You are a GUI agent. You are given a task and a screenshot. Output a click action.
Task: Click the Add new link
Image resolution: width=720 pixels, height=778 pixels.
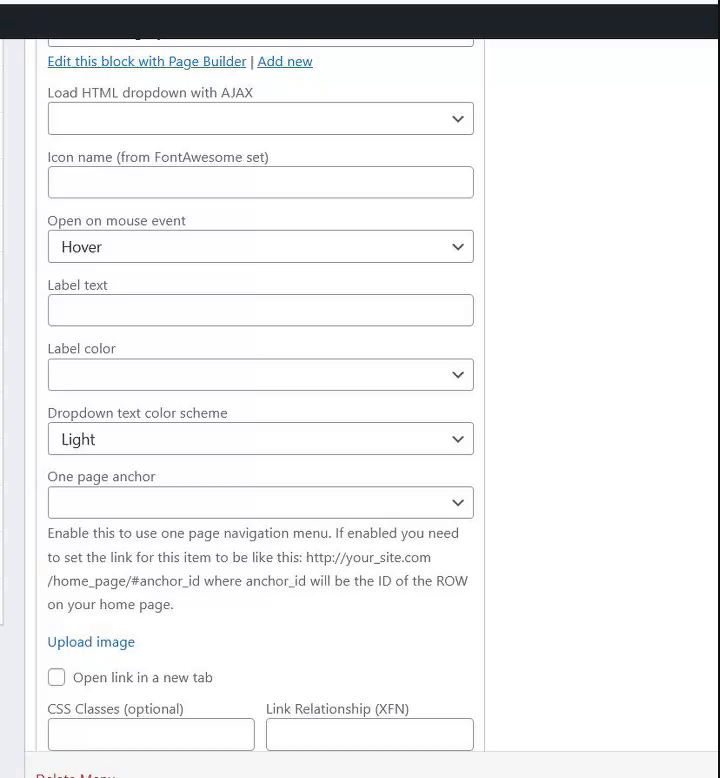tap(285, 61)
